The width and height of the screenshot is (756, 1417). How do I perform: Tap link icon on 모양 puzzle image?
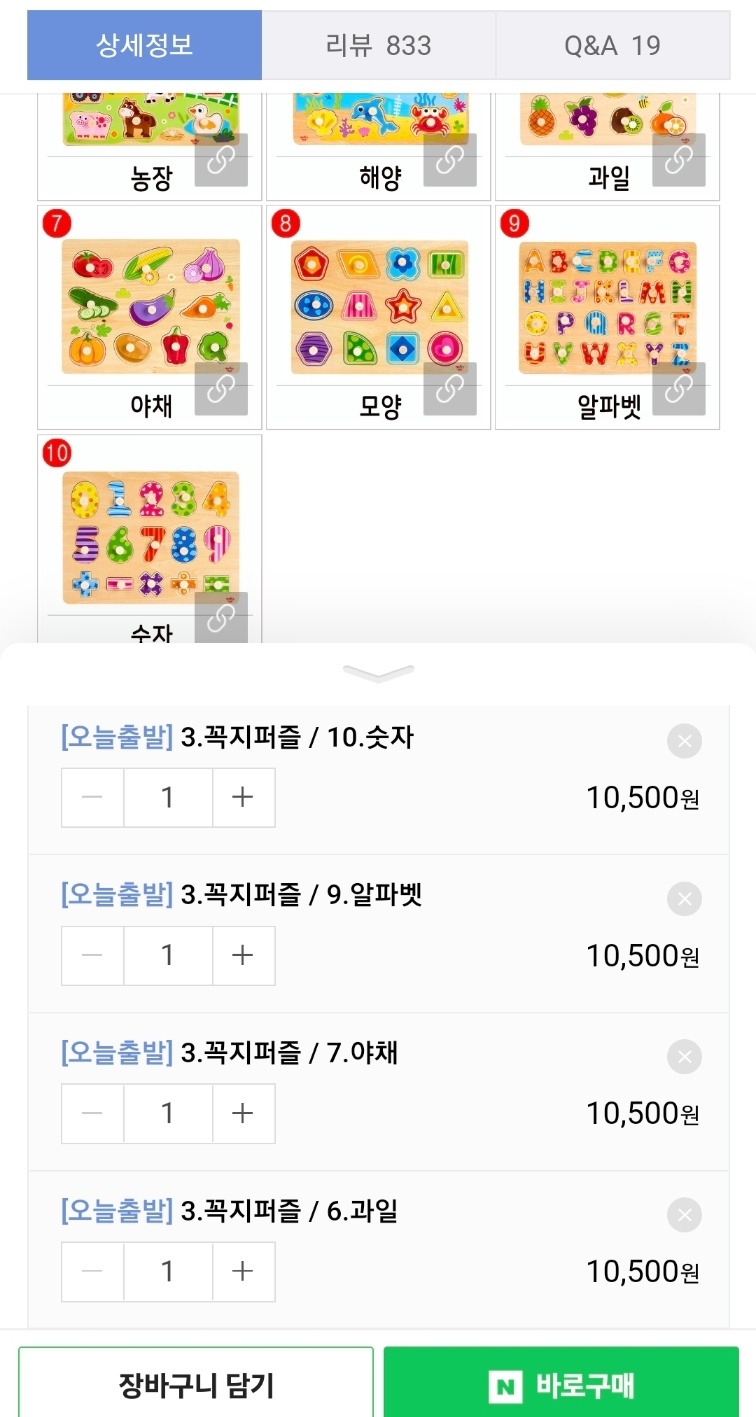[450, 388]
